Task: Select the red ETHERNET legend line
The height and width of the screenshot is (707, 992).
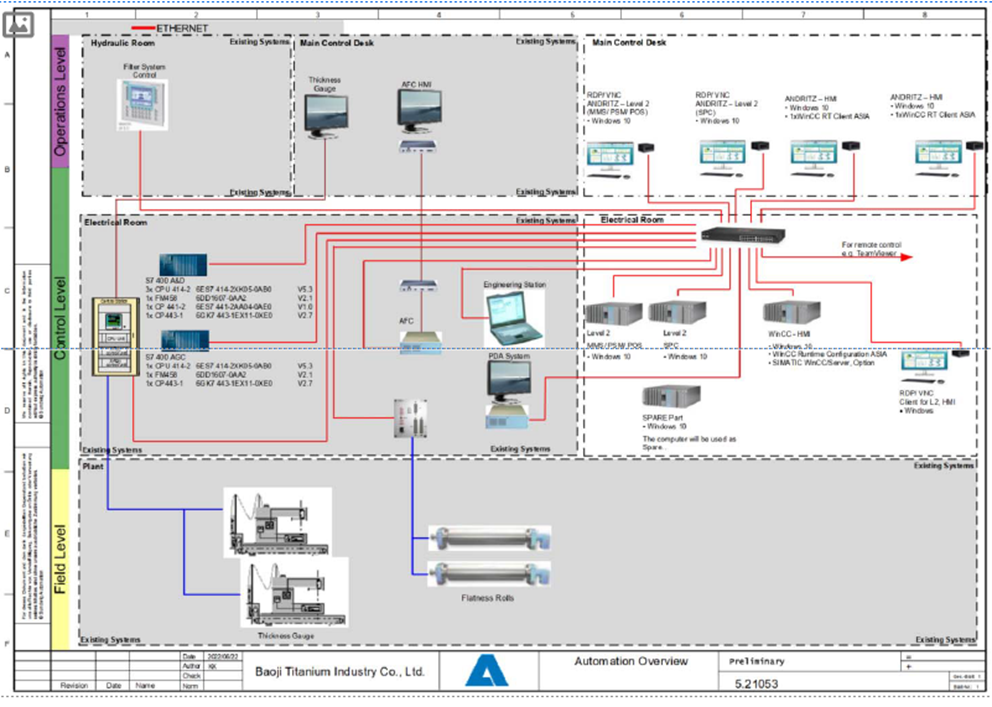Action: tap(143, 29)
